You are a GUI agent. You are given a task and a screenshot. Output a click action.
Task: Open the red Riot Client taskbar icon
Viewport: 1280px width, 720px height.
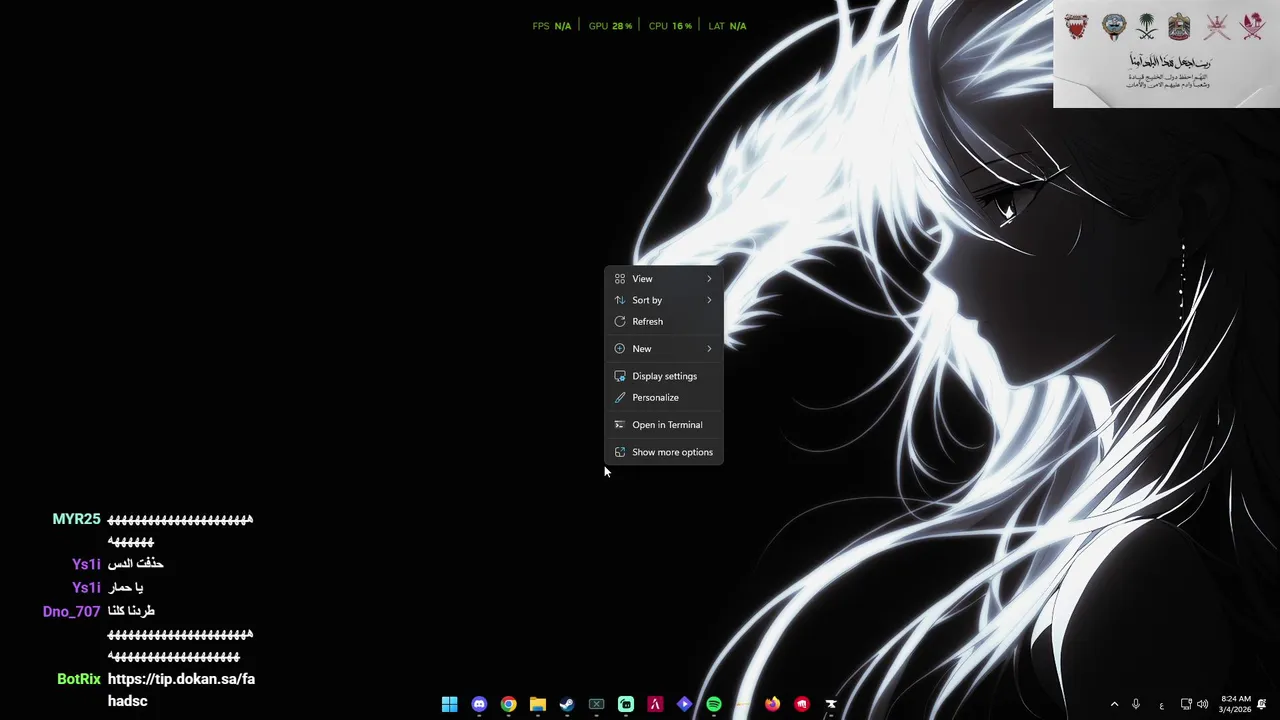802,704
